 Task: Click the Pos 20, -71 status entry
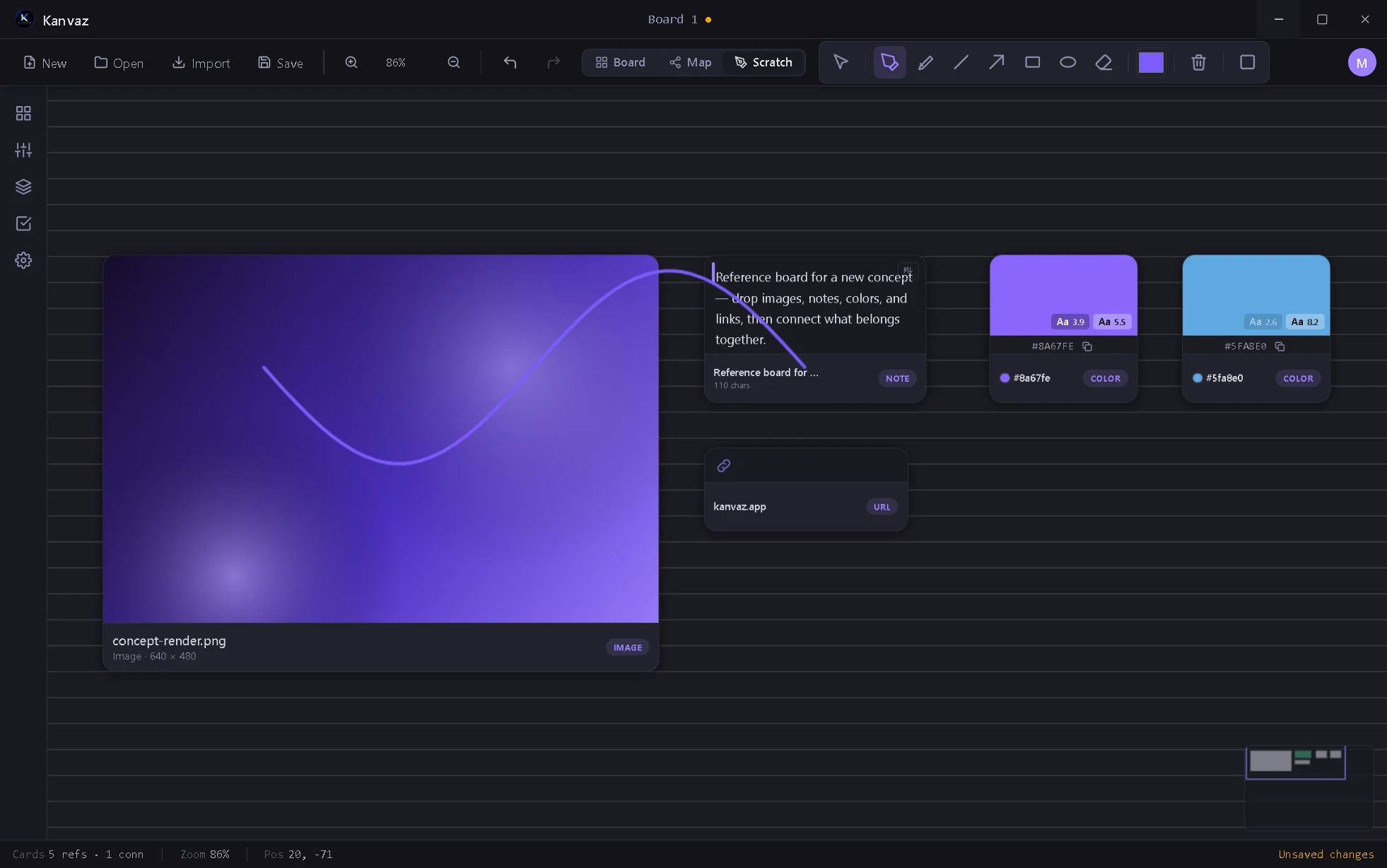tap(298, 854)
